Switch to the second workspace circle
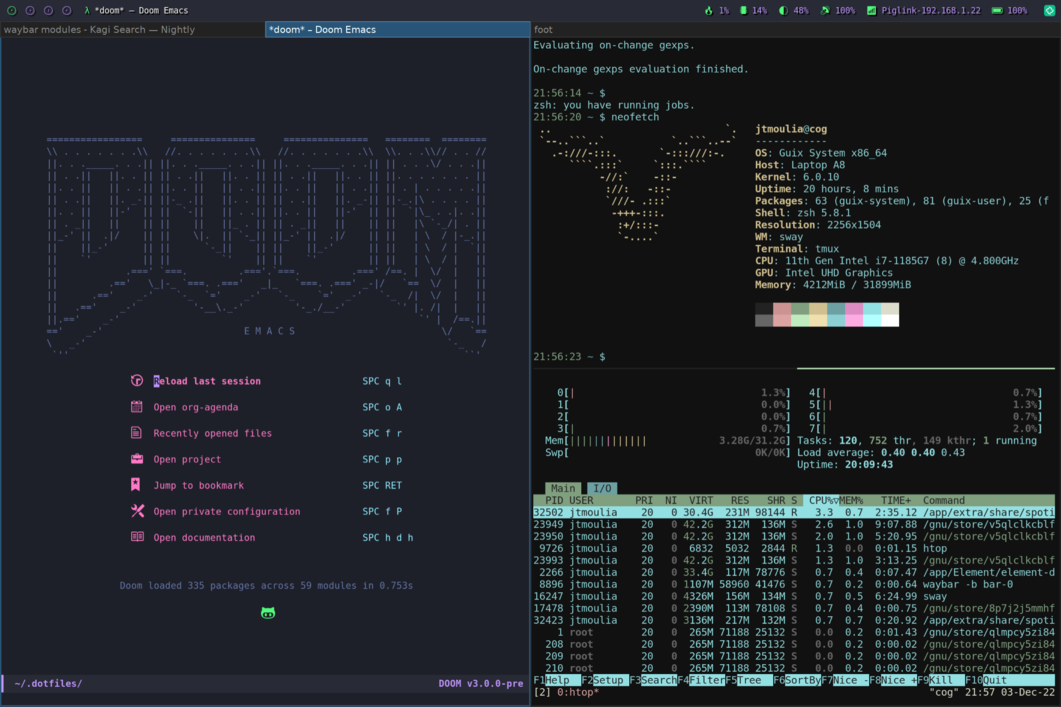This screenshot has width=1061, height=707. click(x=30, y=10)
